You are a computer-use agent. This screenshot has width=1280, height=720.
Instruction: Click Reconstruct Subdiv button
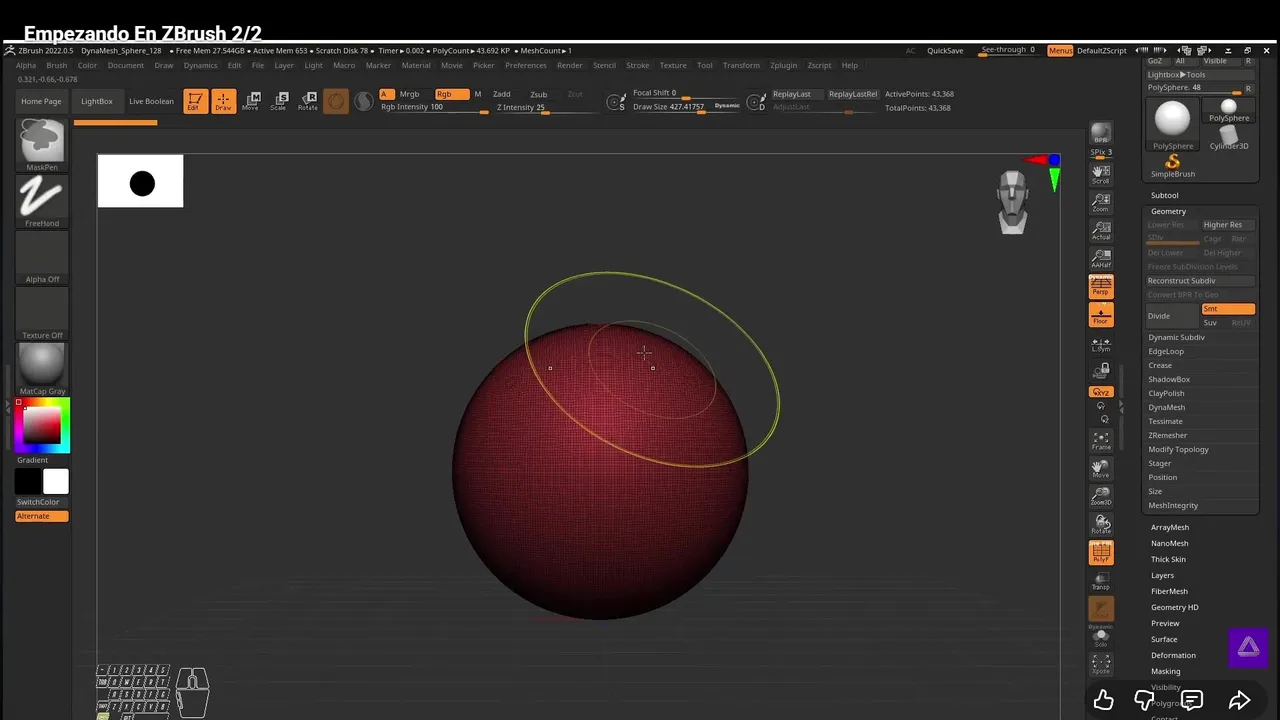pos(1200,281)
